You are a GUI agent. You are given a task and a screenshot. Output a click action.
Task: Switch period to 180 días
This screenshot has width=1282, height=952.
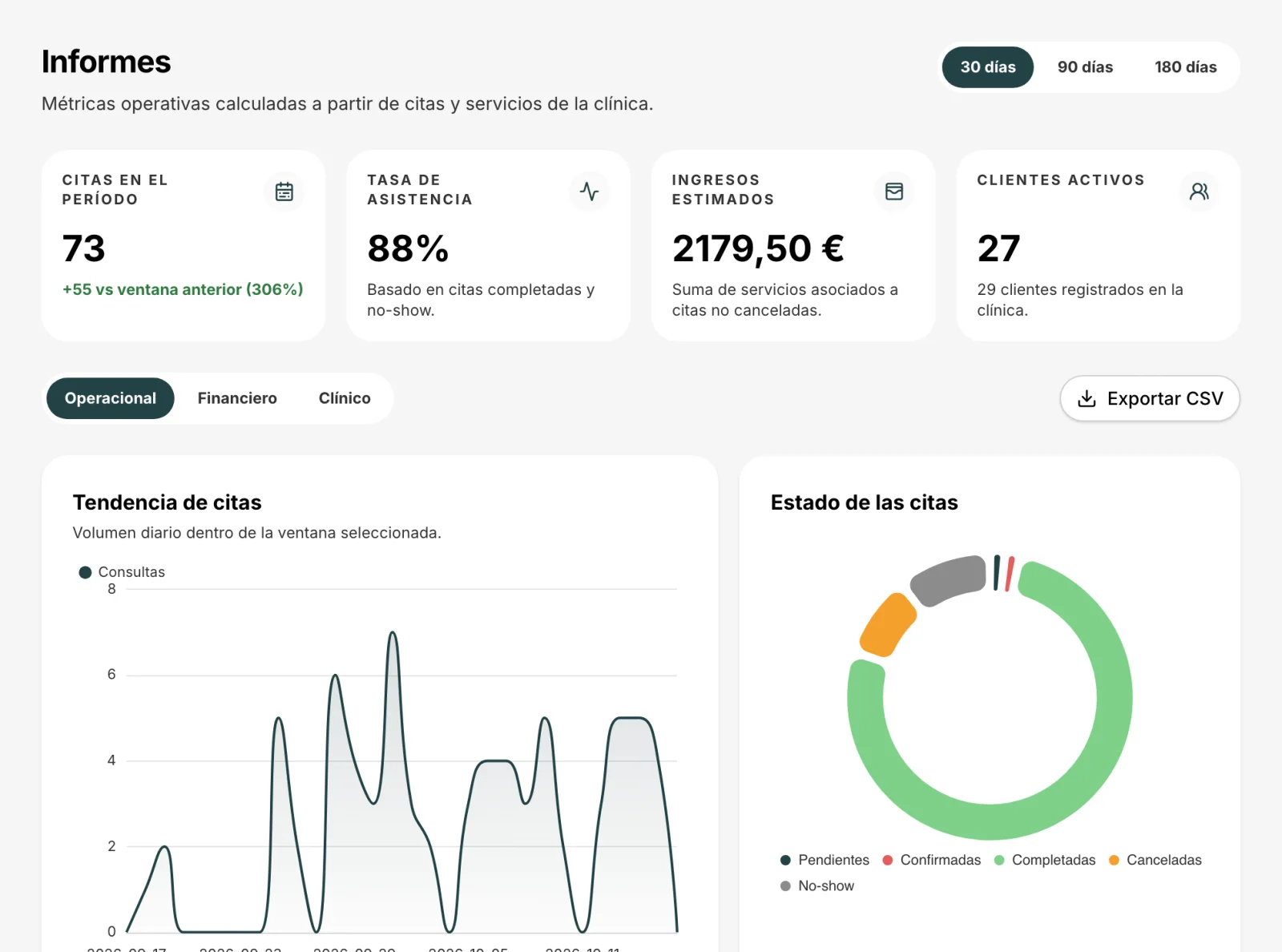coord(1185,67)
